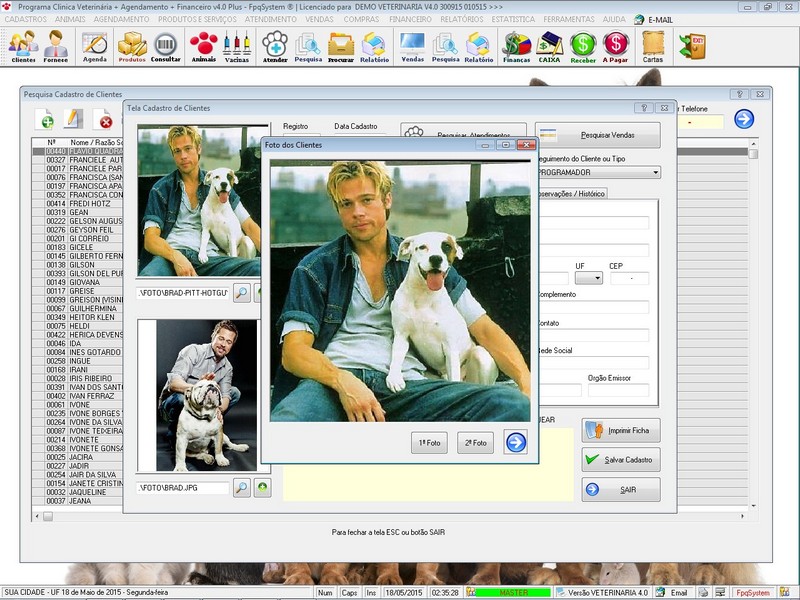Expand the PROGRAMADOR client type dropdown
The width and height of the screenshot is (800, 600).
[x=655, y=172]
